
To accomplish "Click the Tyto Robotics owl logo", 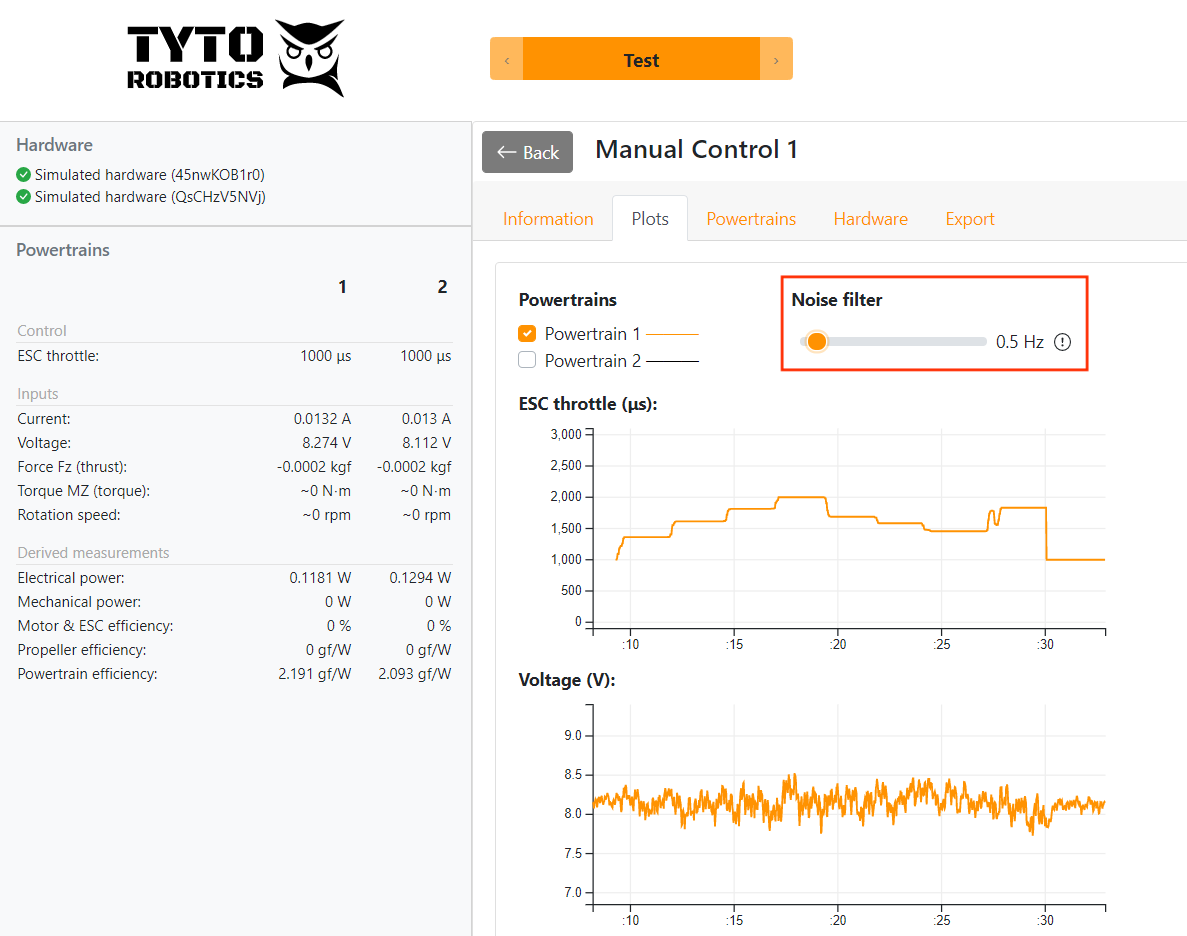I will click(x=310, y=58).
